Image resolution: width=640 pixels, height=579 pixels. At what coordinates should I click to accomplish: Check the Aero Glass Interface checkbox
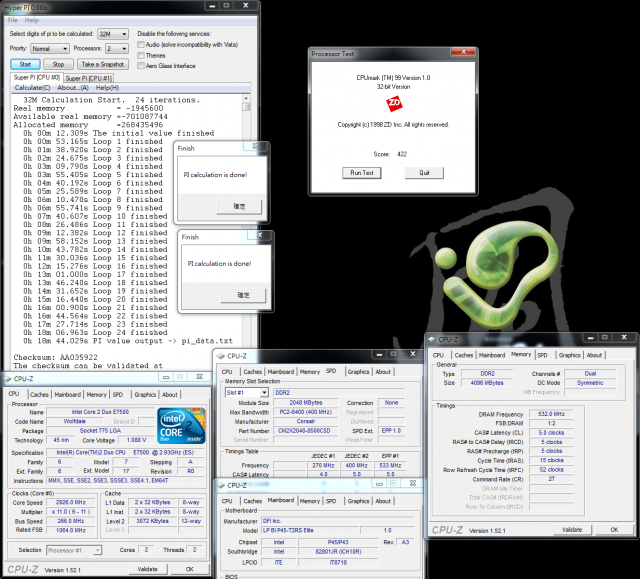pyautogui.click(x=141, y=66)
